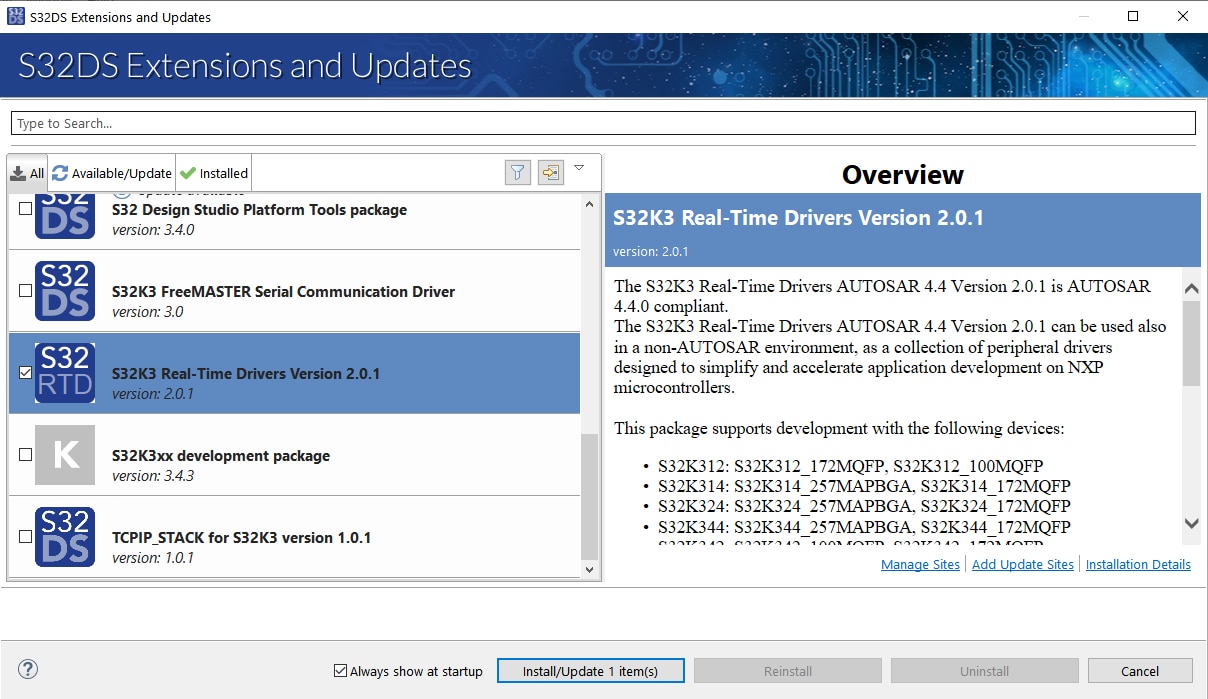Focus the Type to Search field

point(603,123)
